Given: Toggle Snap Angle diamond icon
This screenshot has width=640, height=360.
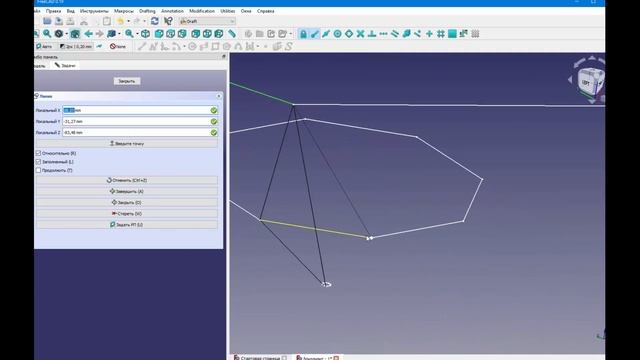Looking at the screenshot, I should pyautogui.click(x=349, y=34).
